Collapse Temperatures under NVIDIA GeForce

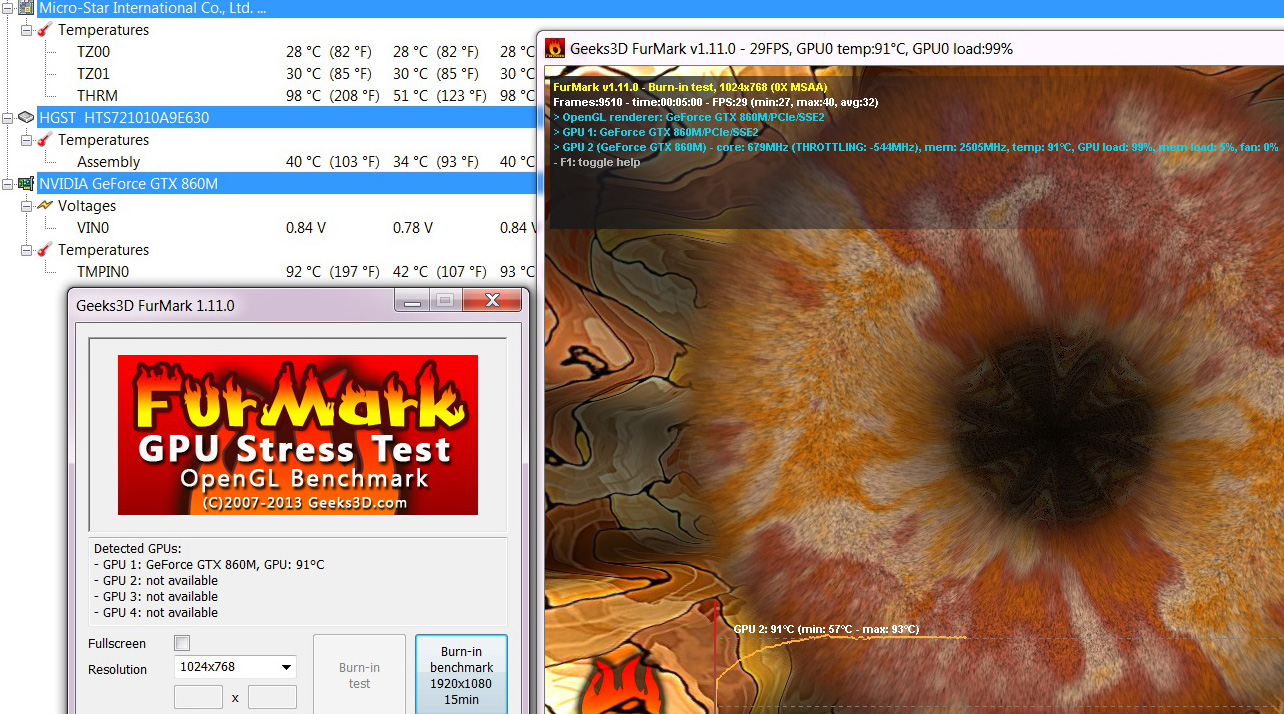[x=26, y=250]
